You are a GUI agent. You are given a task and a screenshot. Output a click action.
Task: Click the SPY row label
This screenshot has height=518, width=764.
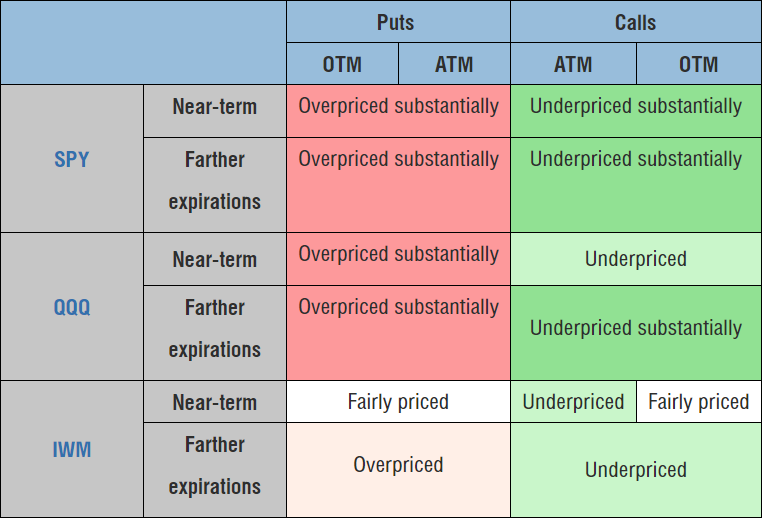pyautogui.click(x=72, y=159)
